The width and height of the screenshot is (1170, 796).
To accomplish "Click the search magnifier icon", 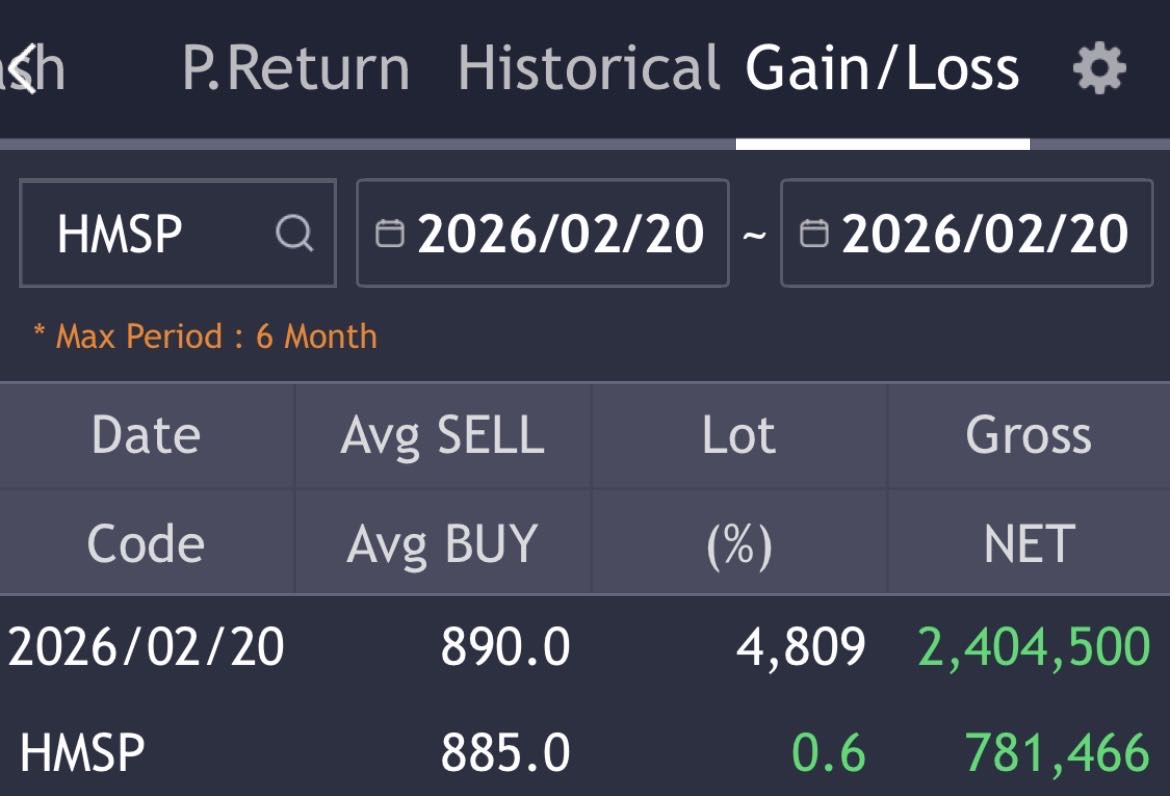I will coord(294,234).
